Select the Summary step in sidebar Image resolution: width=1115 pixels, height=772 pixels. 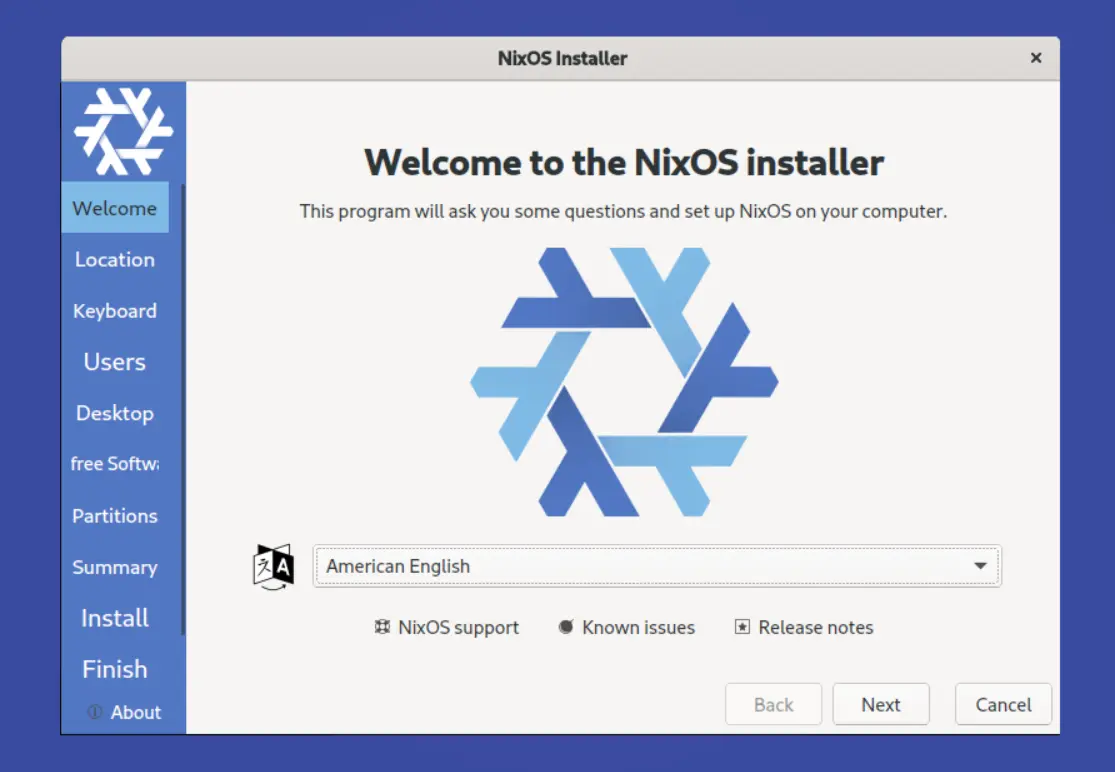pyautogui.click(x=115, y=567)
